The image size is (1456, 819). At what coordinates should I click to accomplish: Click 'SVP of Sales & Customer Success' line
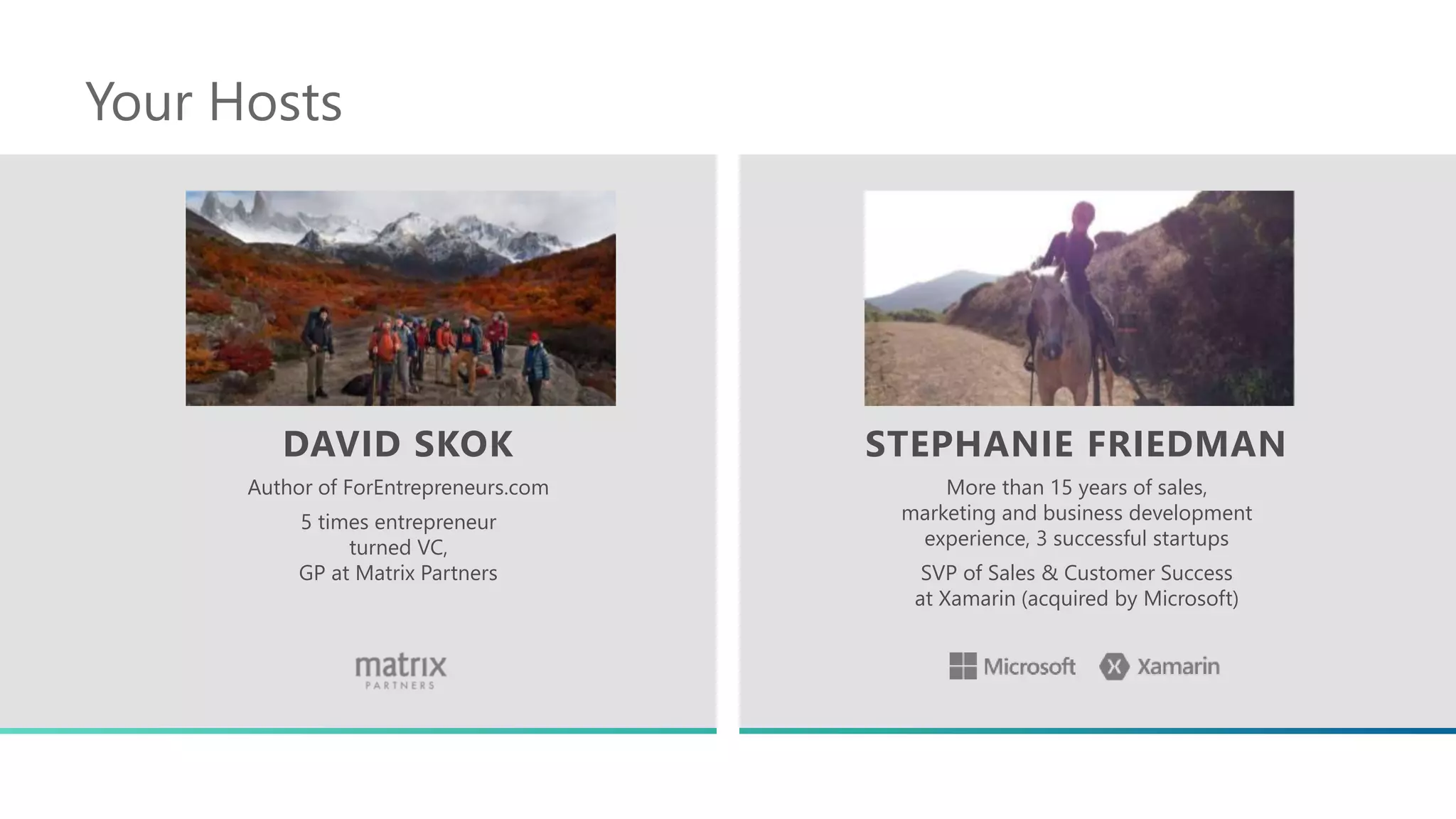[x=1076, y=573]
